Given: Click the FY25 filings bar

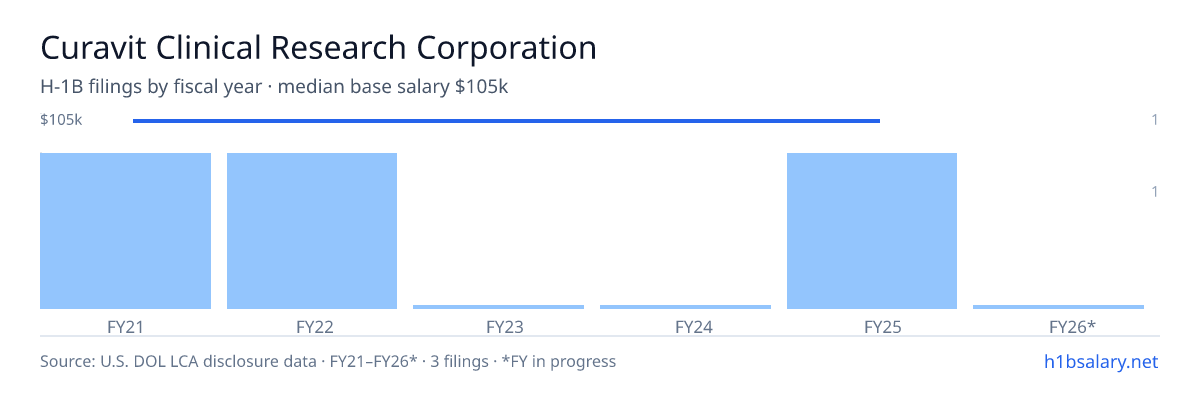Looking at the screenshot, I should [x=872, y=231].
